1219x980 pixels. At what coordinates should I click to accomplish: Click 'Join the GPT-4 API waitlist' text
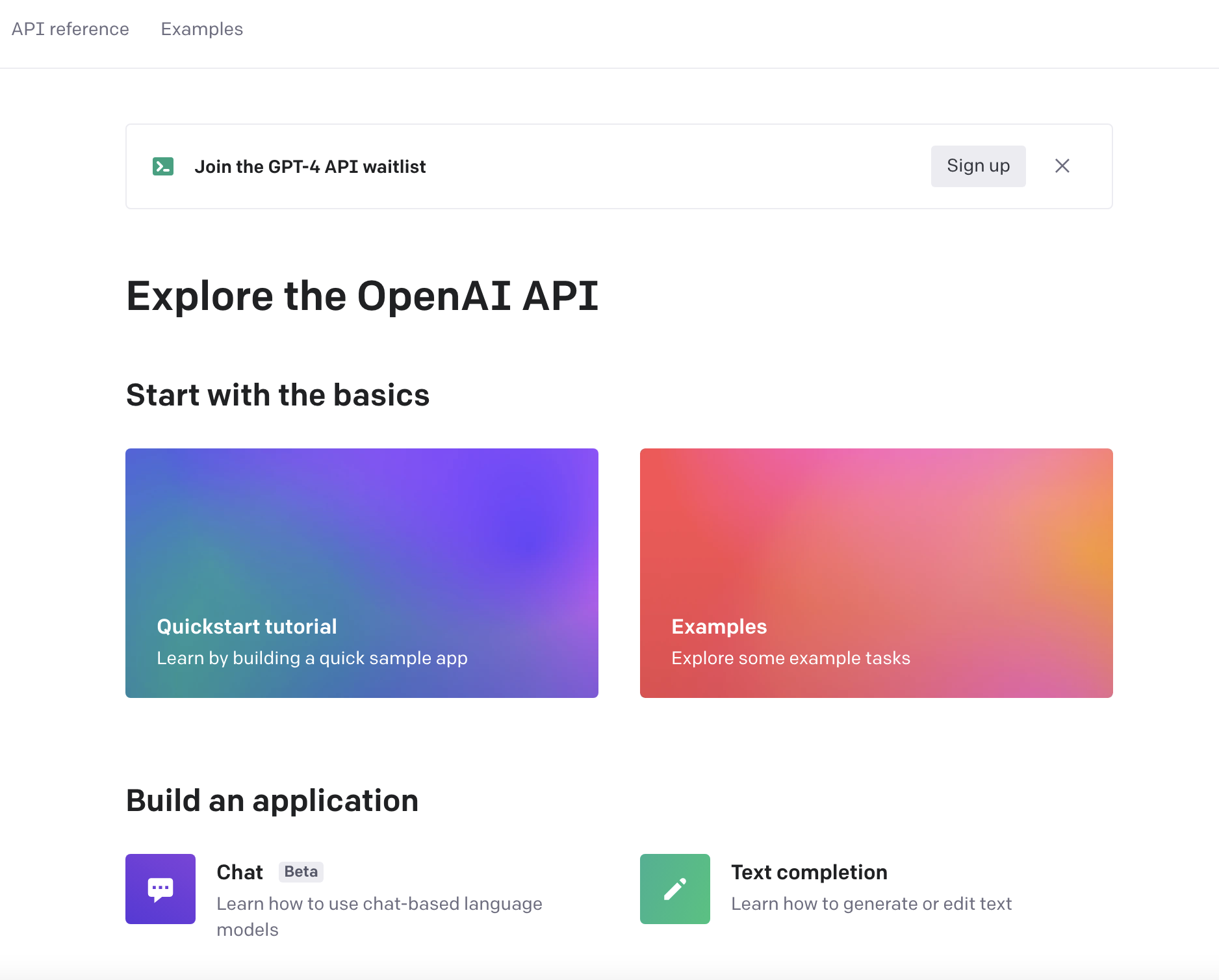pyautogui.click(x=310, y=167)
